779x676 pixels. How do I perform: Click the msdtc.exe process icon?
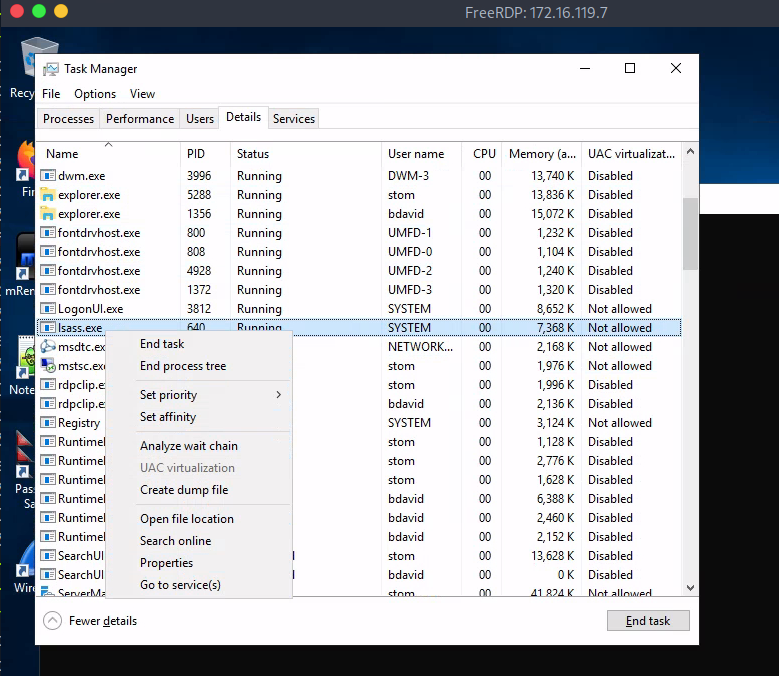pos(48,347)
